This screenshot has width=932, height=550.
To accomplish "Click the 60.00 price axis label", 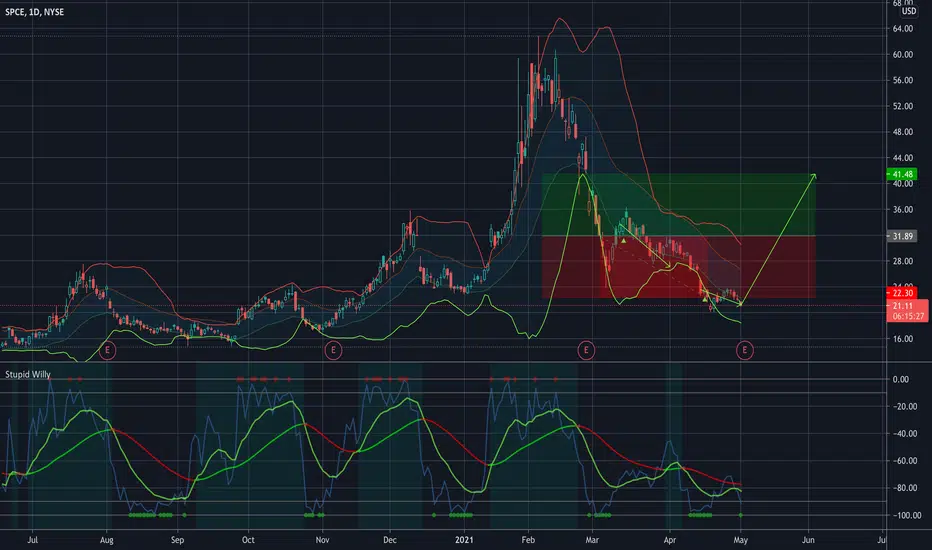I will click(902, 54).
